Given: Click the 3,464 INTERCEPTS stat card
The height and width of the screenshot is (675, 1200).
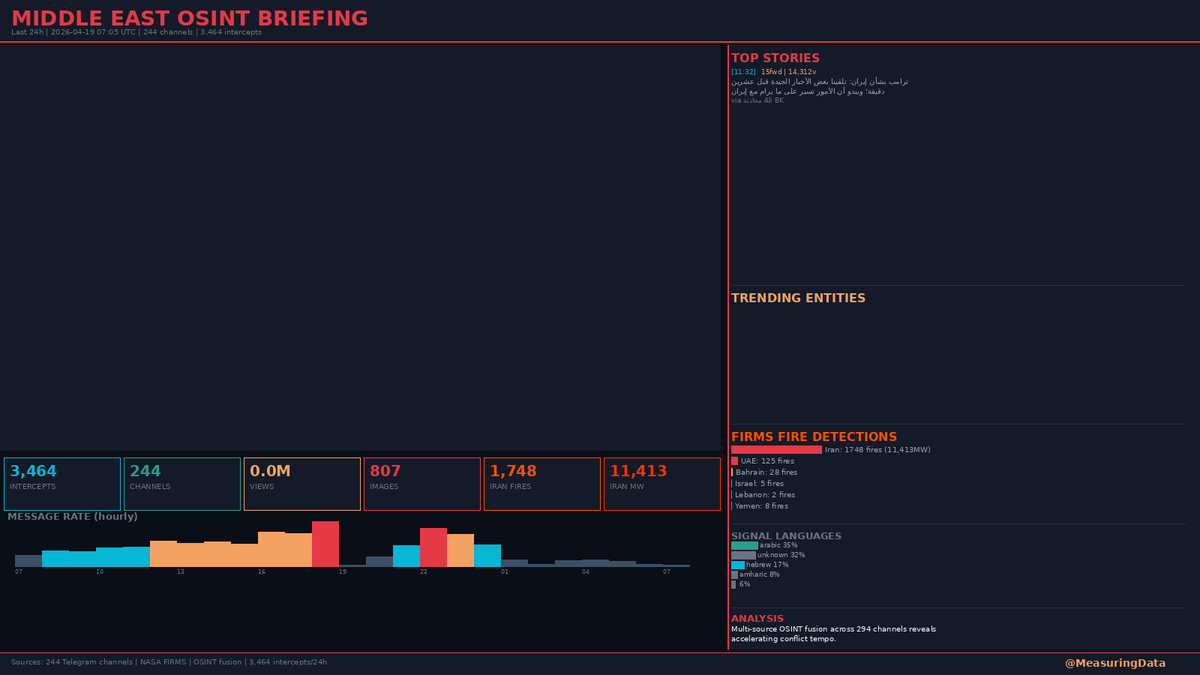Looking at the screenshot, I should (62, 484).
